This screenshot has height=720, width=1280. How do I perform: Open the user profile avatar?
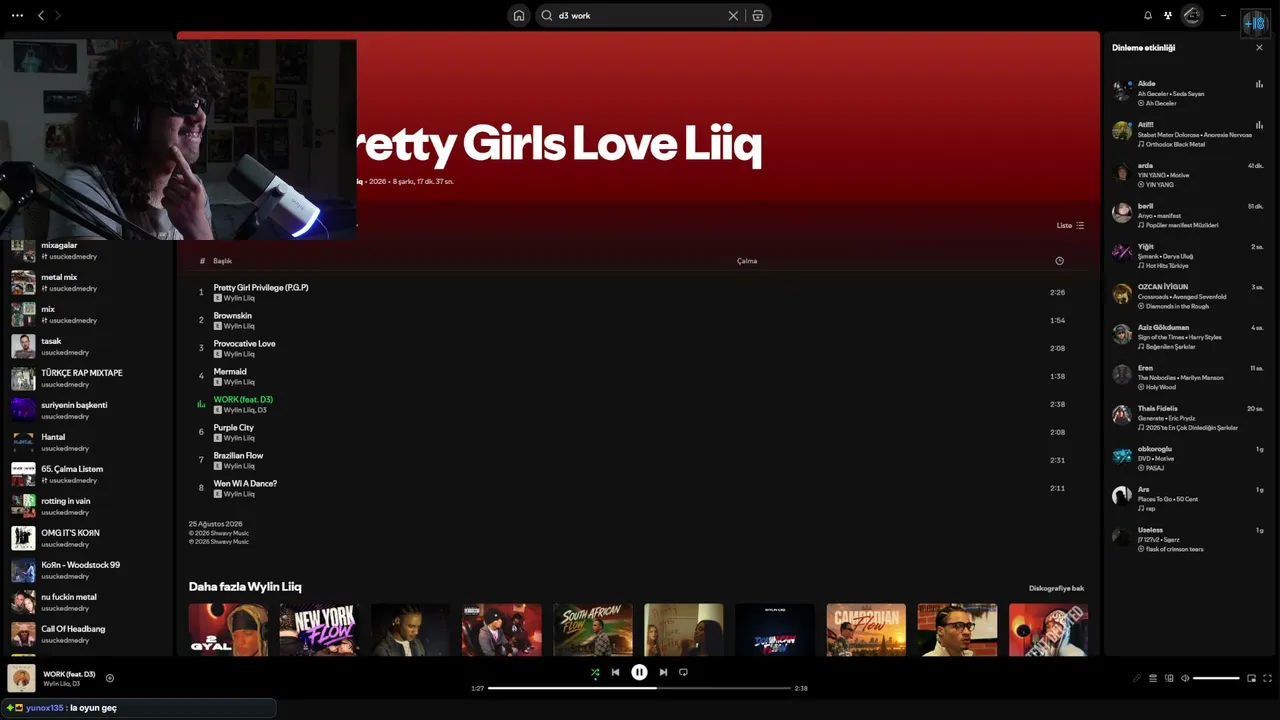(x=1191, y=15)
